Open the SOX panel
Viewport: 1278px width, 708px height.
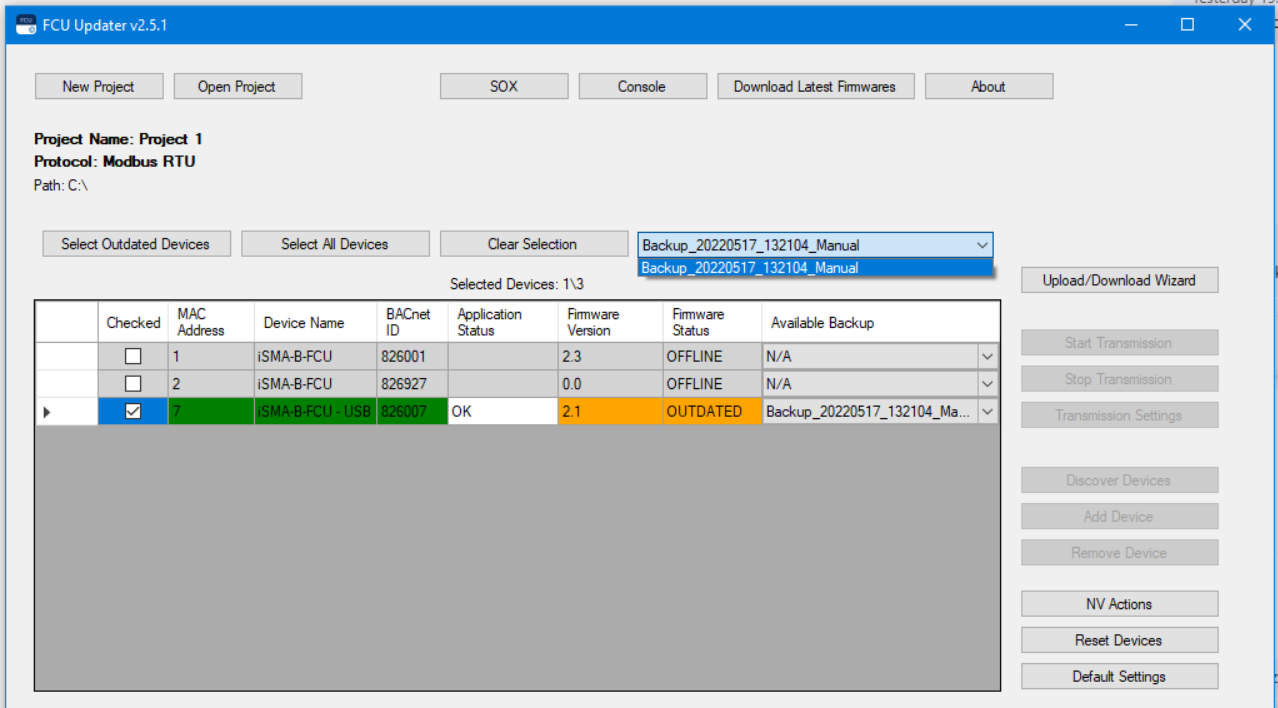coord(503,86)
